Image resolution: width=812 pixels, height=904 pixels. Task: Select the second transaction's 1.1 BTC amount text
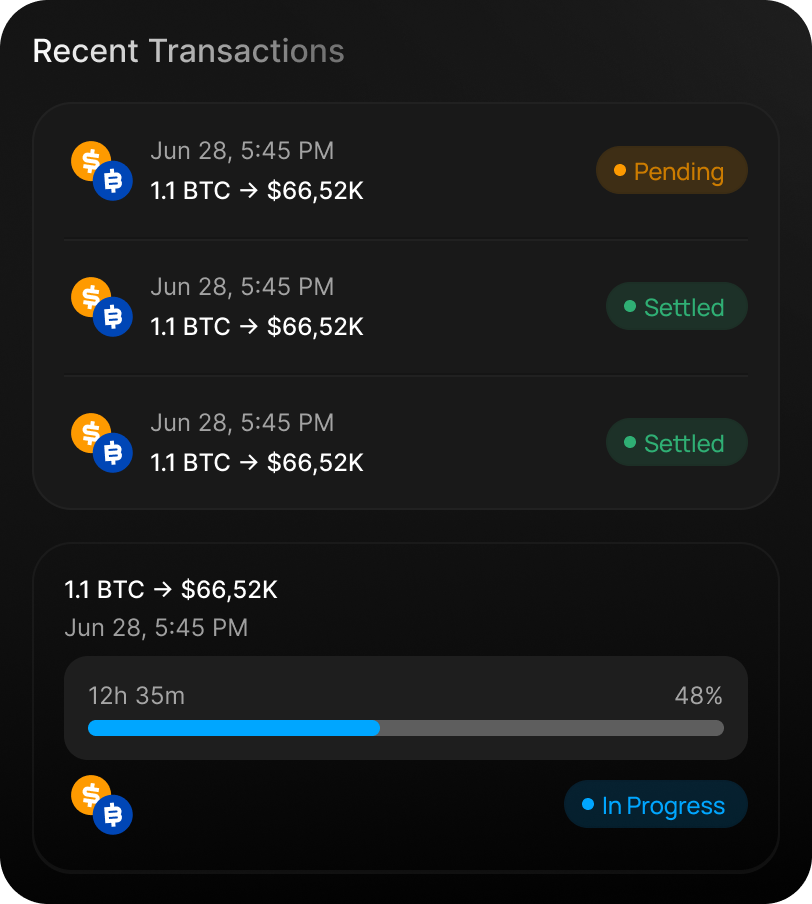point(257,326)
